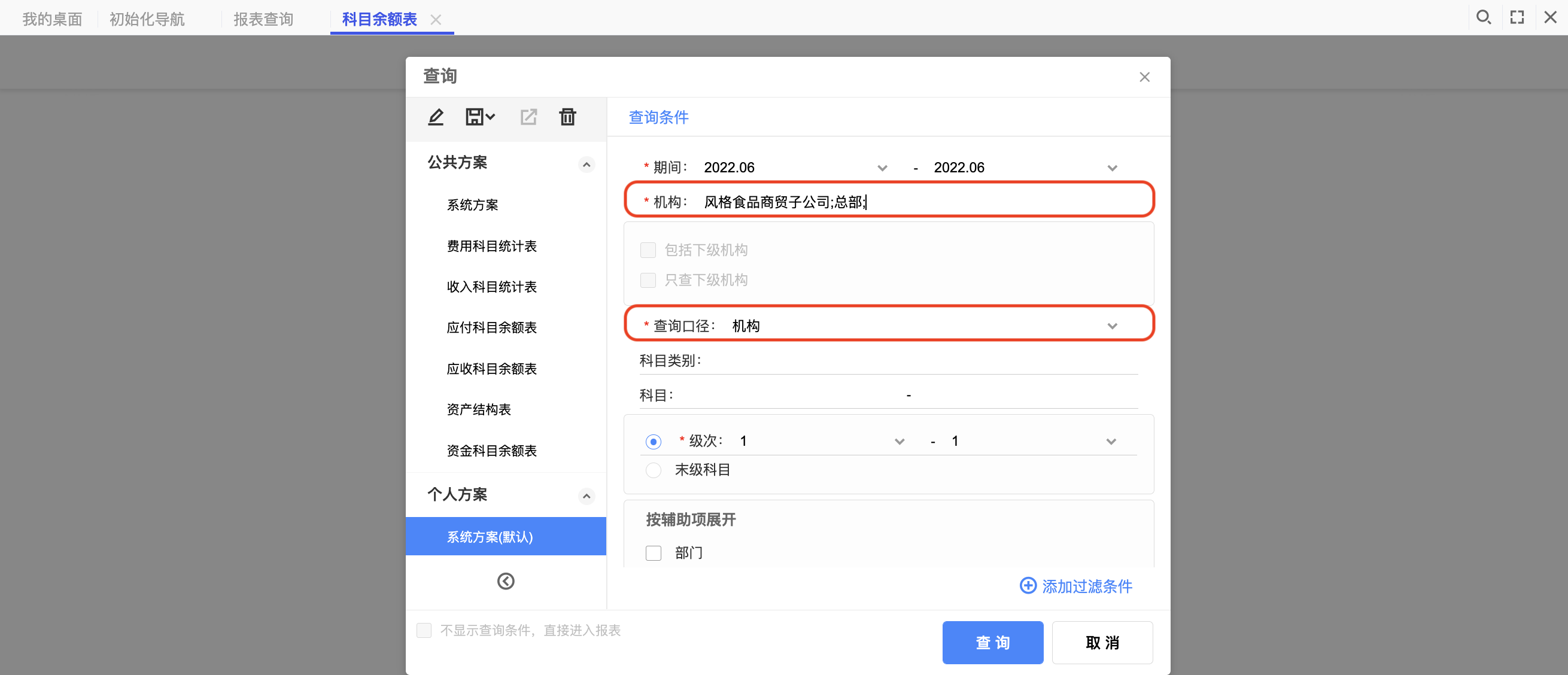Click the edit pencil icon in scheme toolbar
Viewport: 1568px width, 675px height.
[435, 116]
